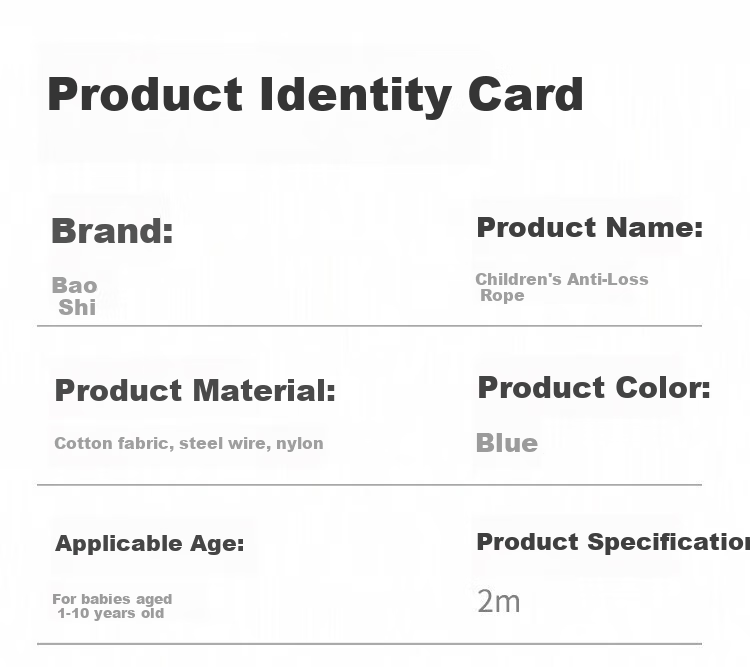This screenshot has height=667, width=750.
Task: Select the Applicable Age: heading
Action: (x=150, y=544)
